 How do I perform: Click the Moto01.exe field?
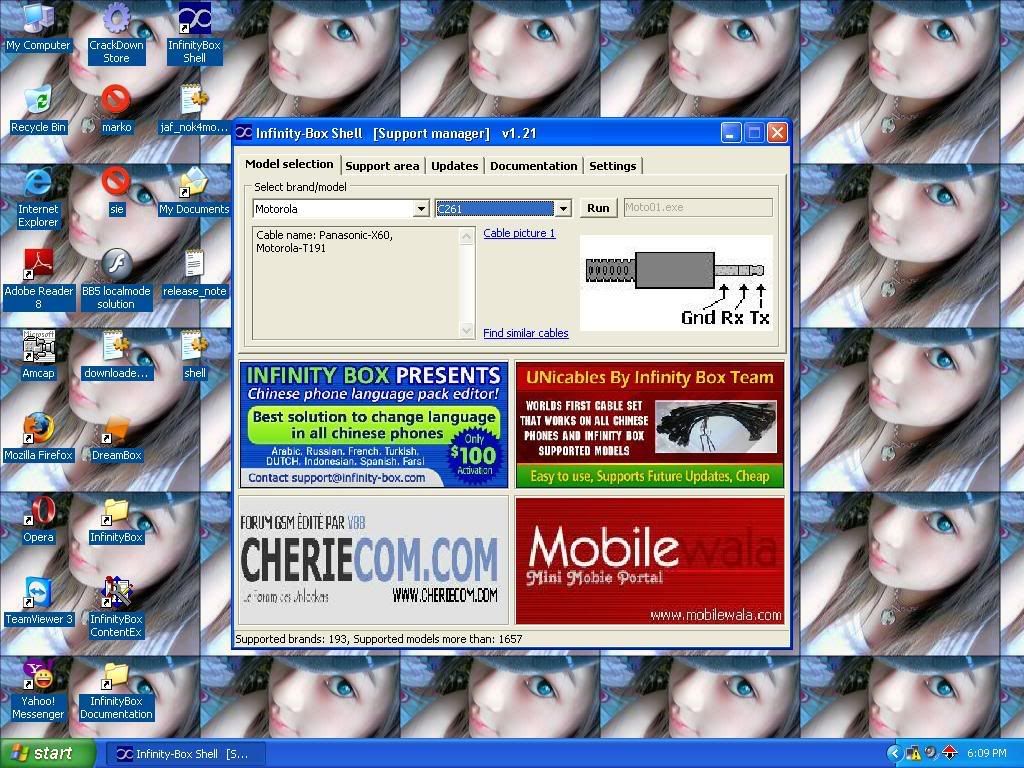coord(697,208)
